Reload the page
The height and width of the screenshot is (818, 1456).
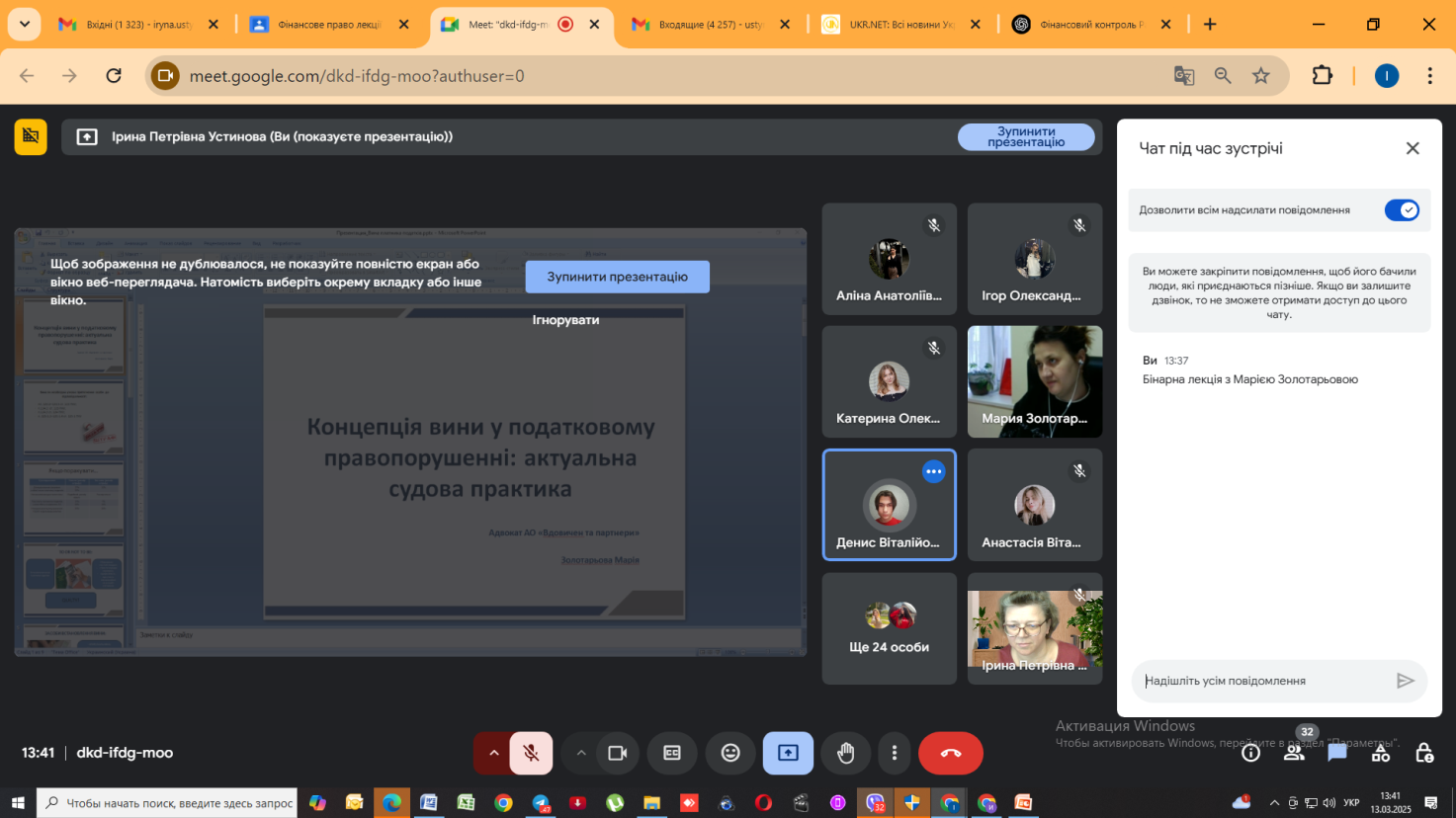[x=114, y=76]
